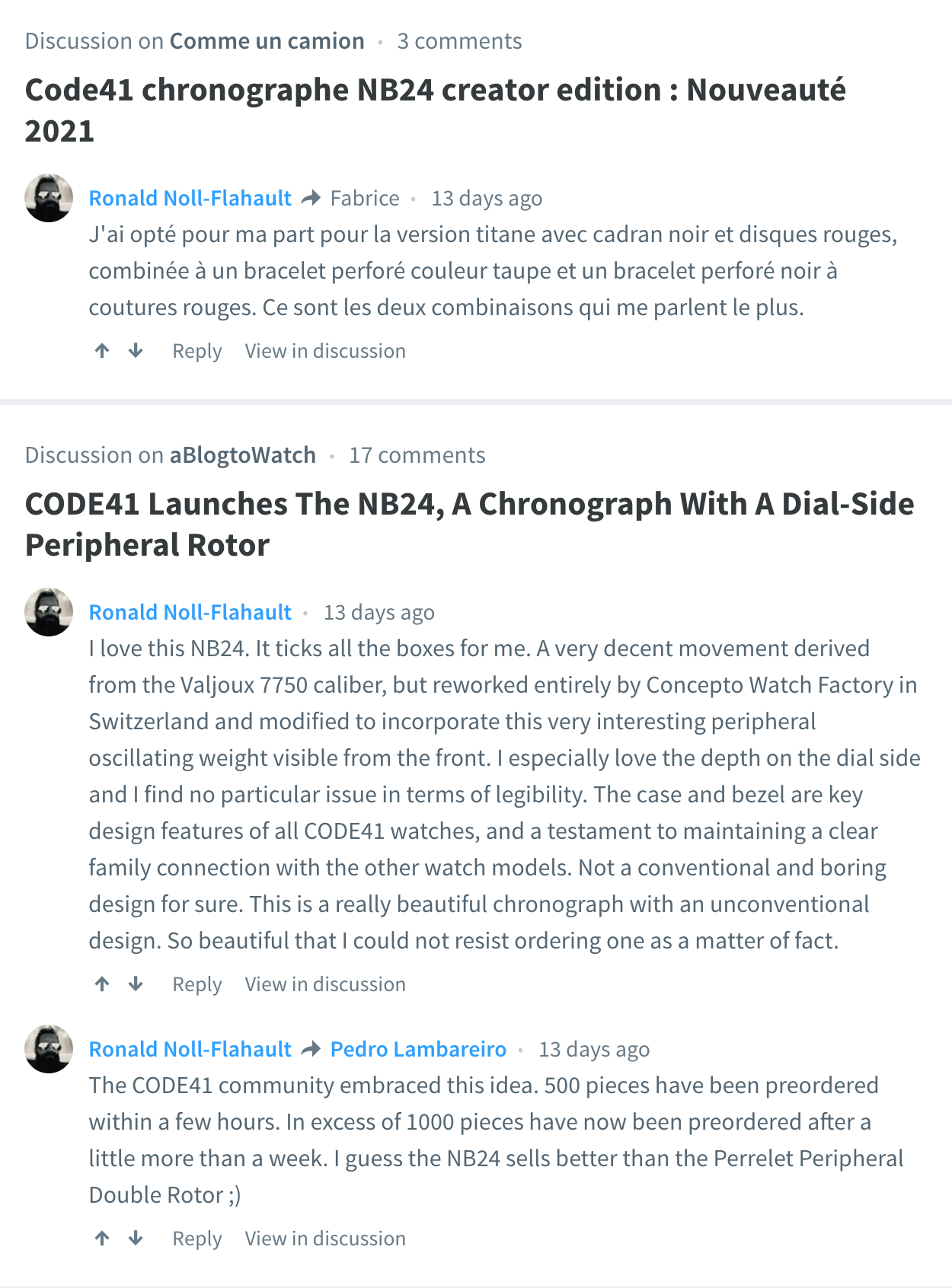Click the avatar beside the French comment
Image resolution: width=952 pixels, height=1288 pixels.
[49, 198]
